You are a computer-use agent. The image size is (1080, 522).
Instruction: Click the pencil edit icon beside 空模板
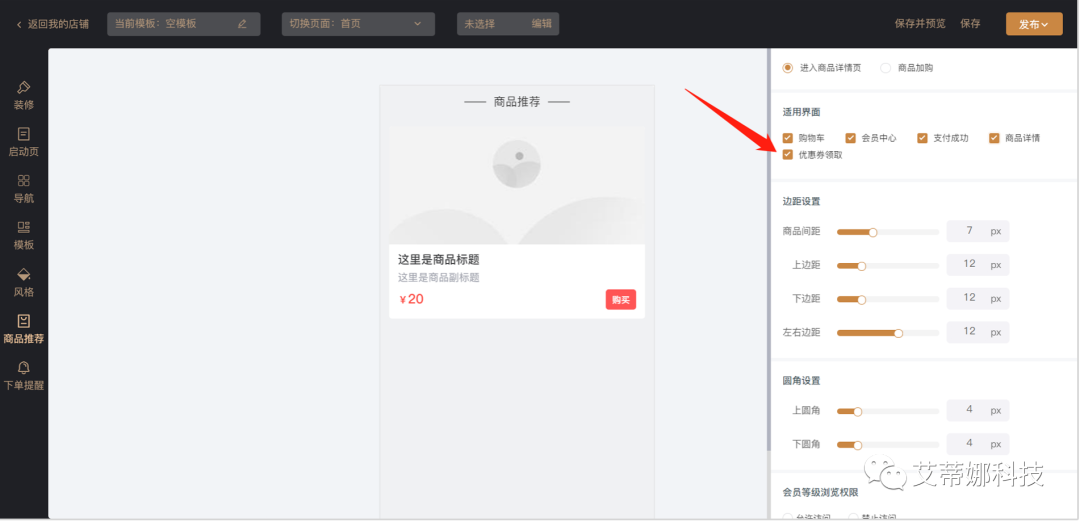click(242, 24)
